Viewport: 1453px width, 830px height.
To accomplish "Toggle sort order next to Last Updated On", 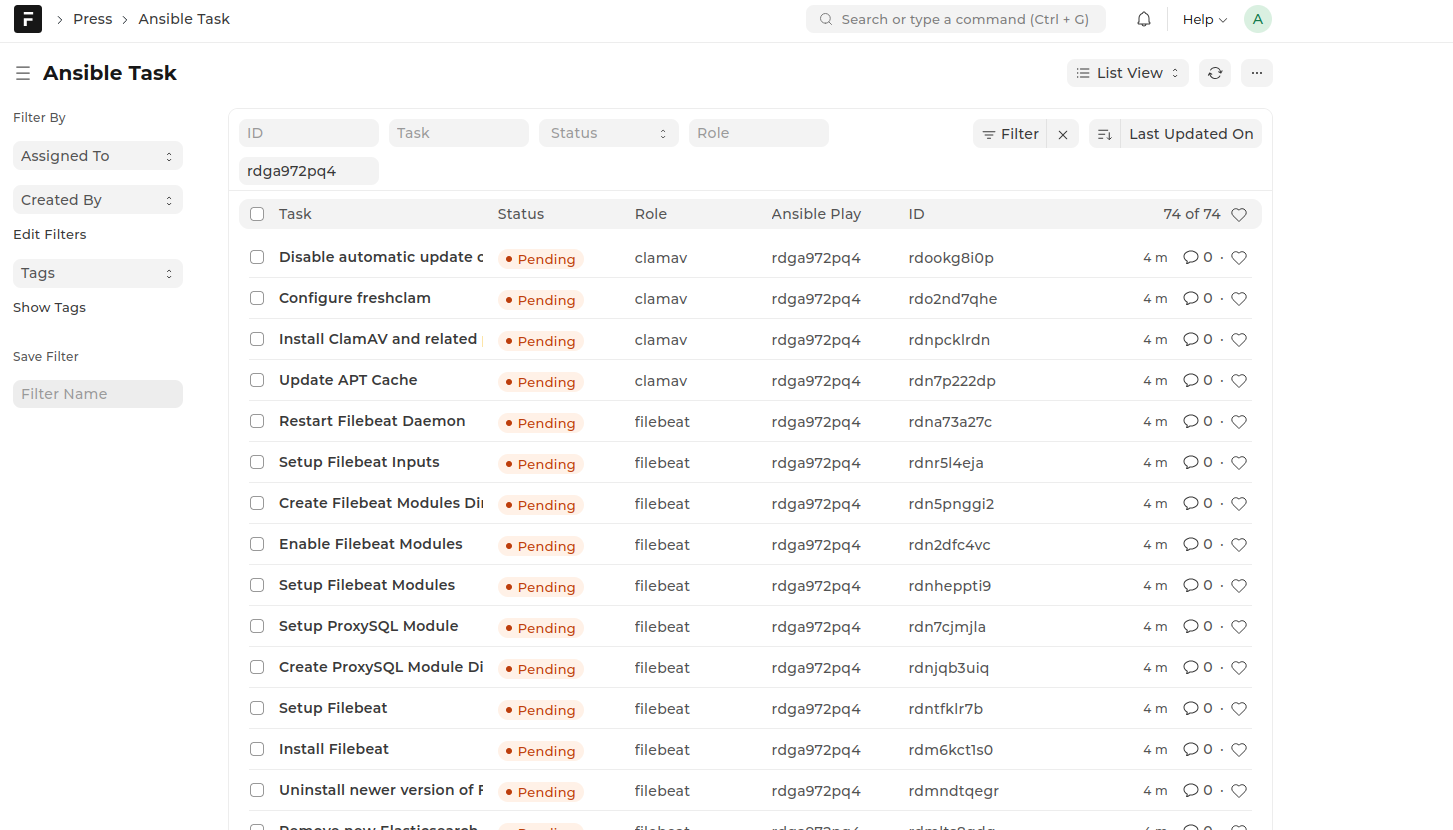I will 1104,133.
